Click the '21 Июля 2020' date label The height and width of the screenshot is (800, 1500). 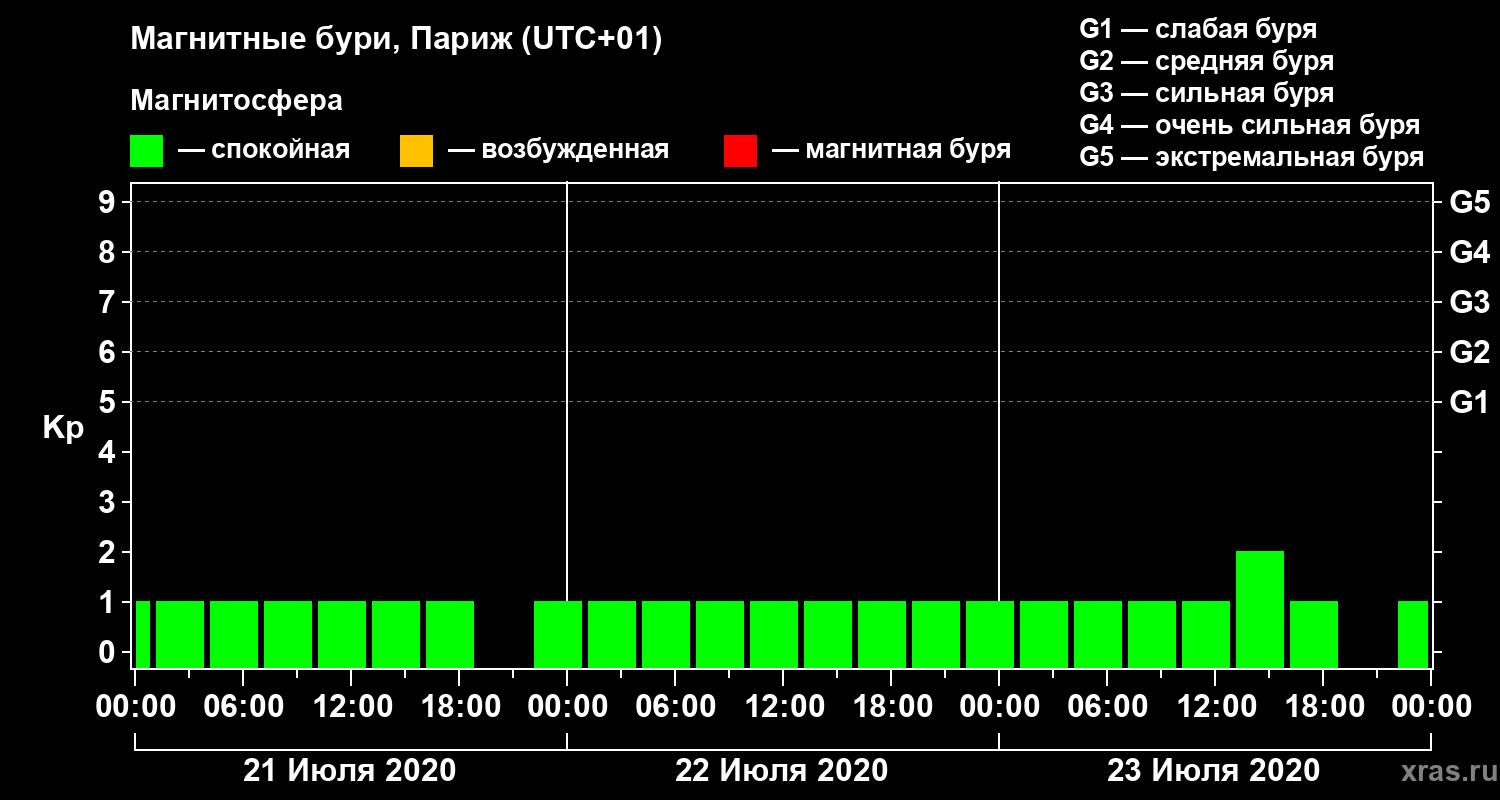[350, 771]
